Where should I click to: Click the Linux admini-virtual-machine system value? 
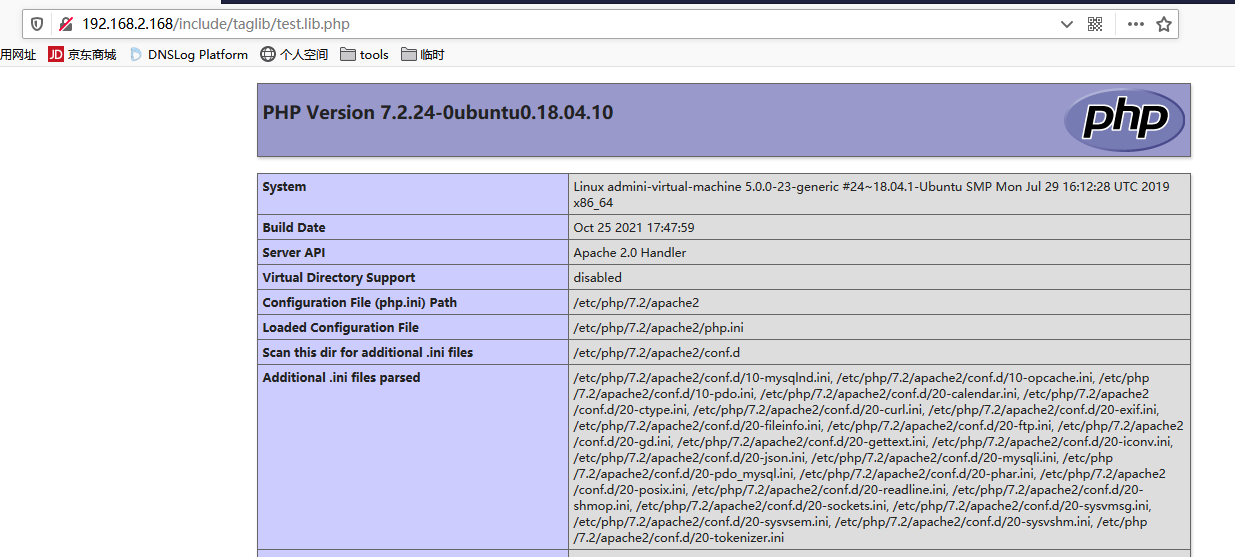(x=871, y=194)
